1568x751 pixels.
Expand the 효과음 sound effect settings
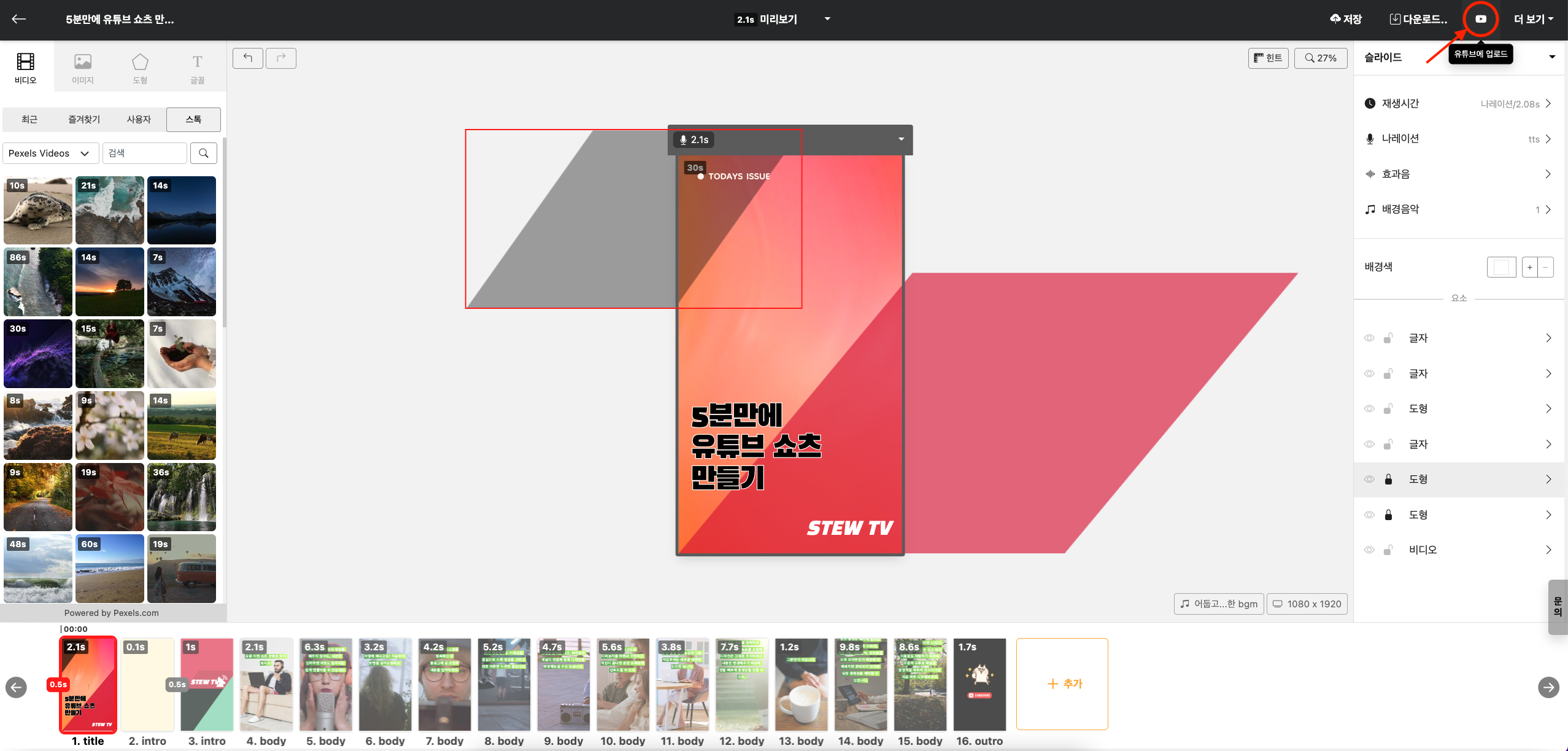pyautogui.click(x=1459, y=174)
